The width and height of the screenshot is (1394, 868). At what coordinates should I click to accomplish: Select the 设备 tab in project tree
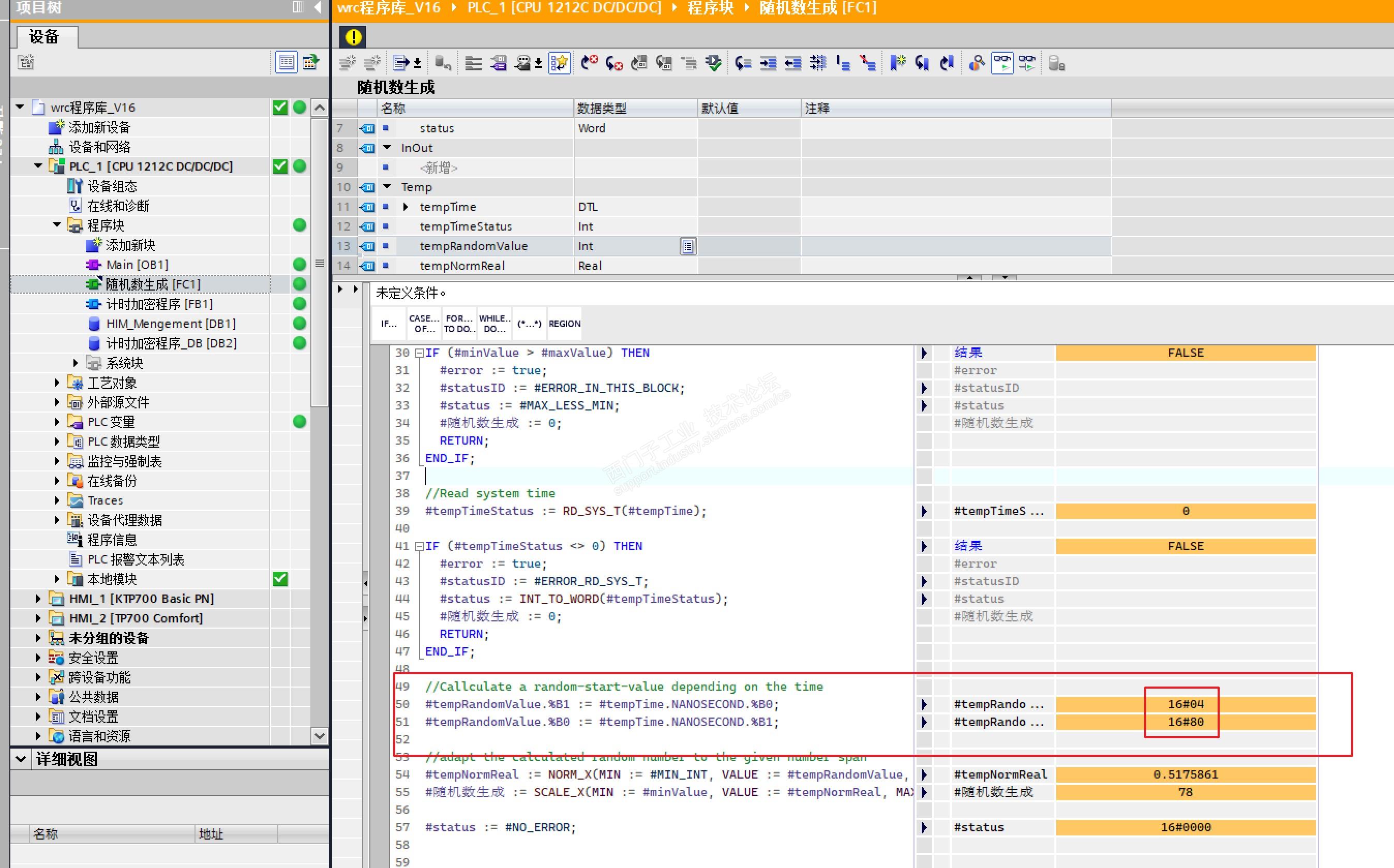click(x=44, y=37)
